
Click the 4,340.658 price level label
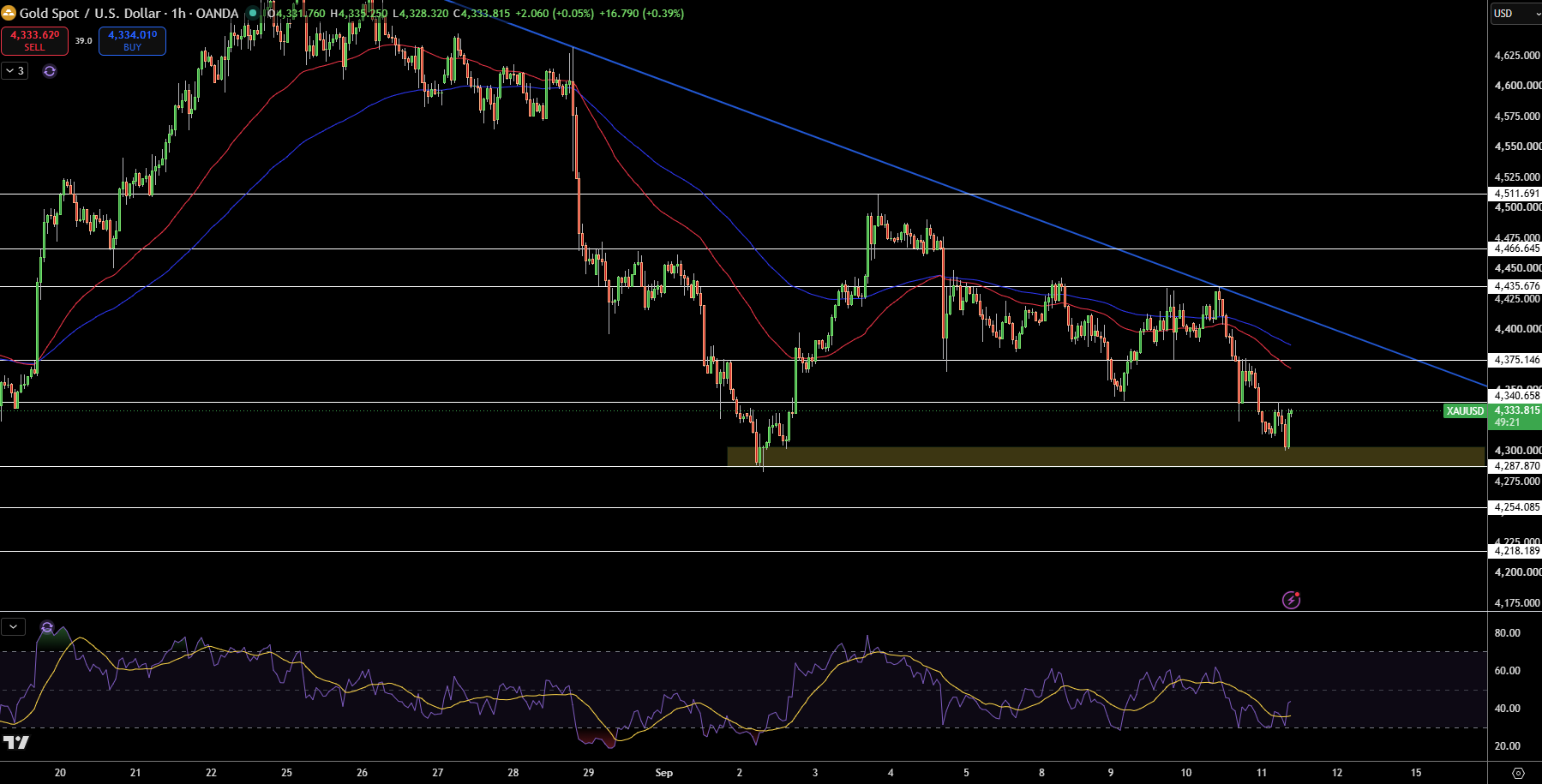pos(1516,396)
